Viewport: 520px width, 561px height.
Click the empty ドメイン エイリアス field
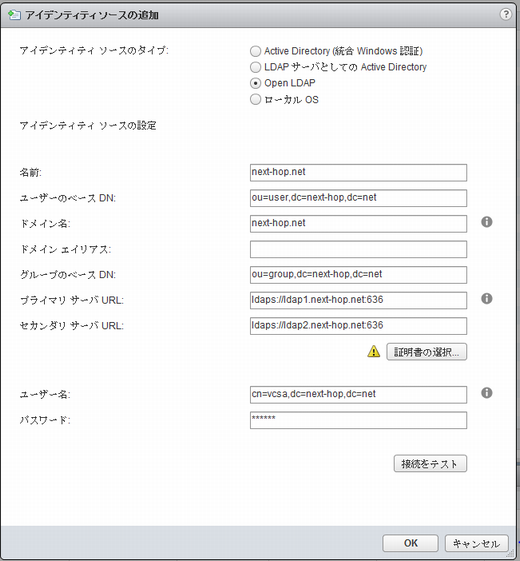click(x=358, y=249)
